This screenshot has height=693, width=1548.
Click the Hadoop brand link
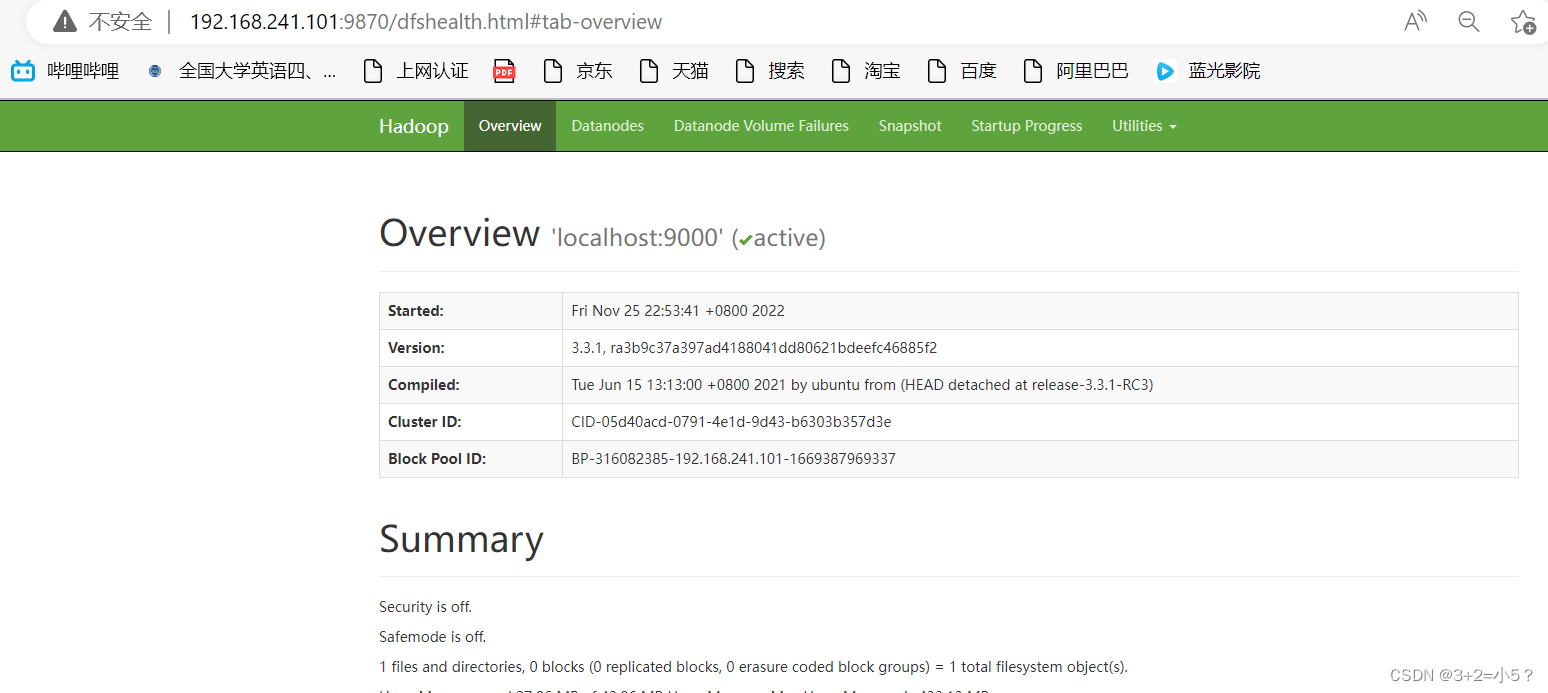pyautogui.click(x=414, y=126)
